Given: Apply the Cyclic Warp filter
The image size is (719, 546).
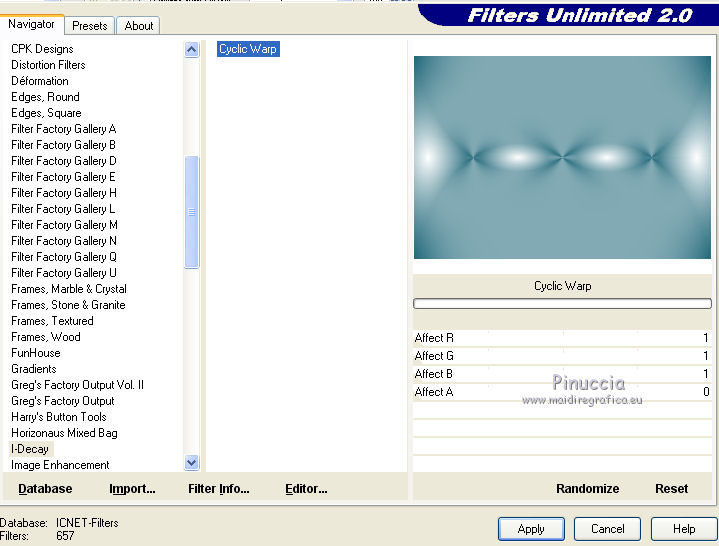Looking at the screenshot, I should tap(531, 529).
